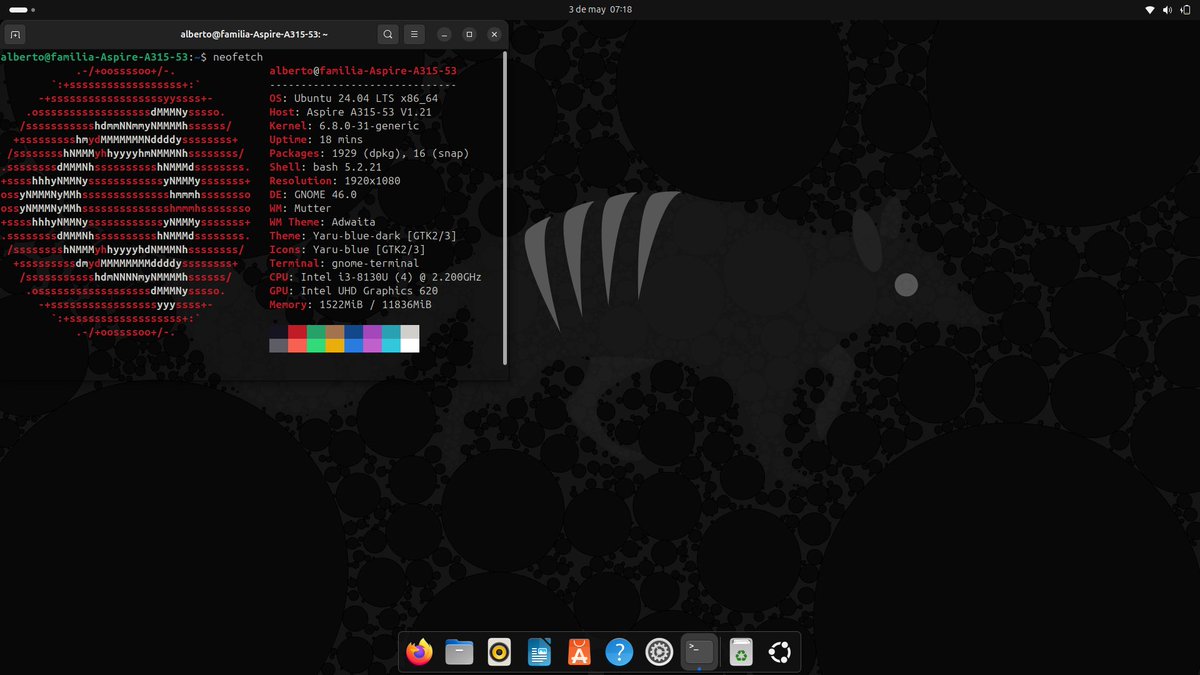Screen dimensions: 1200x675
Task: Open the Files manager from dock
Action: (459, 653)
